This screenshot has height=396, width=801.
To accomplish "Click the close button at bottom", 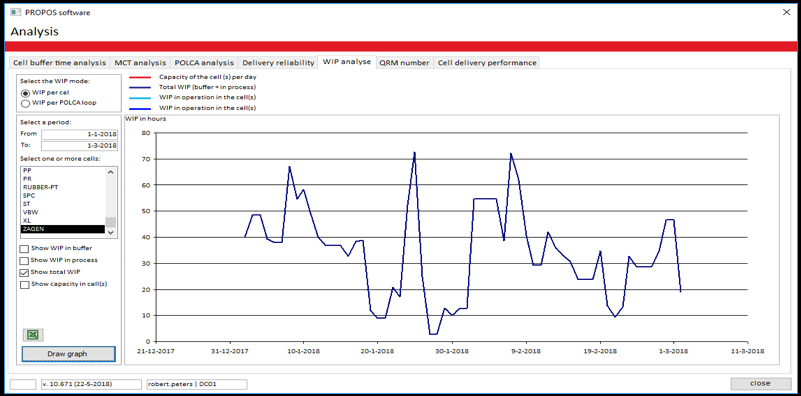I will coord(760,384).
